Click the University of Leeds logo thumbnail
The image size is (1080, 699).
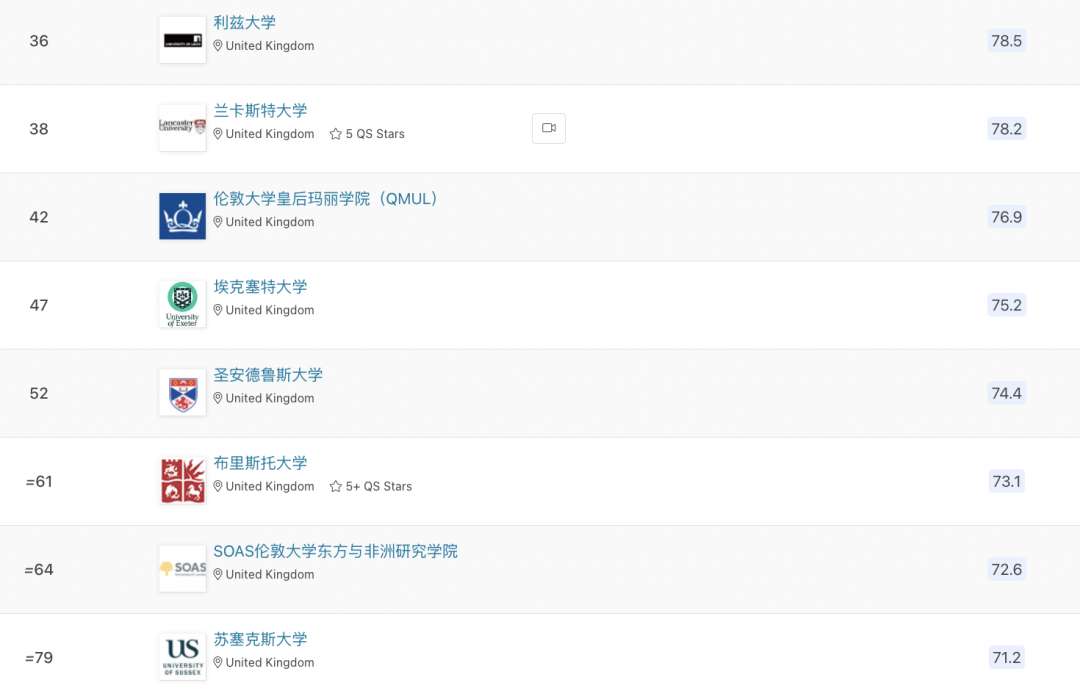click(x=183, y=40)
